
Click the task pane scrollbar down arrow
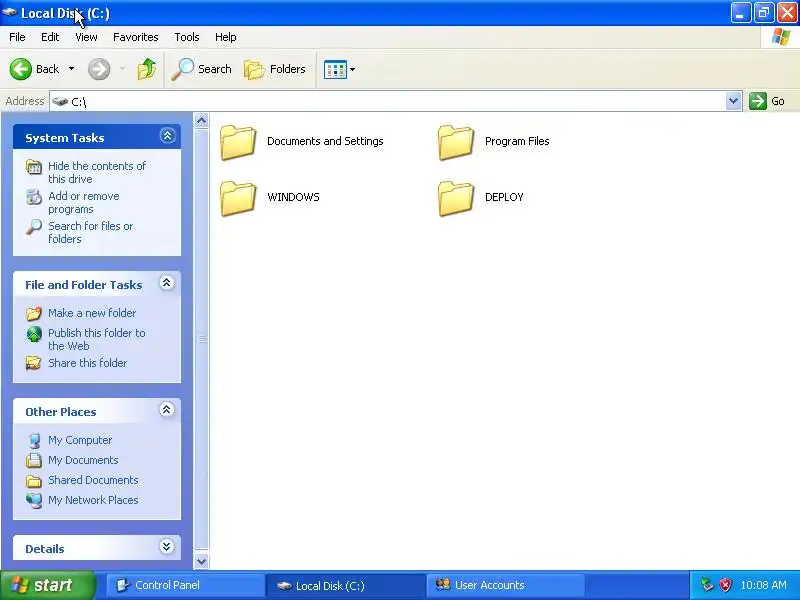[x=202, y=561]
